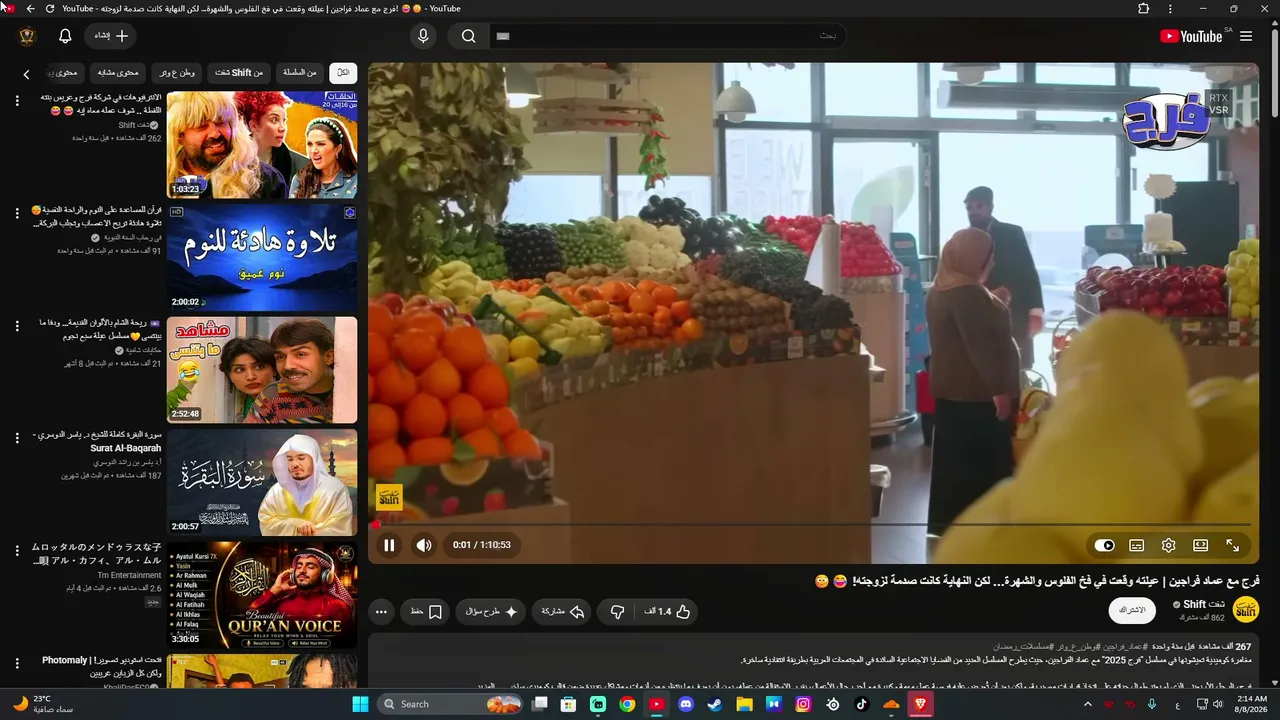1280x720 pixels.
Task: Reload the page with refresh icon
Action: [50, 9]
